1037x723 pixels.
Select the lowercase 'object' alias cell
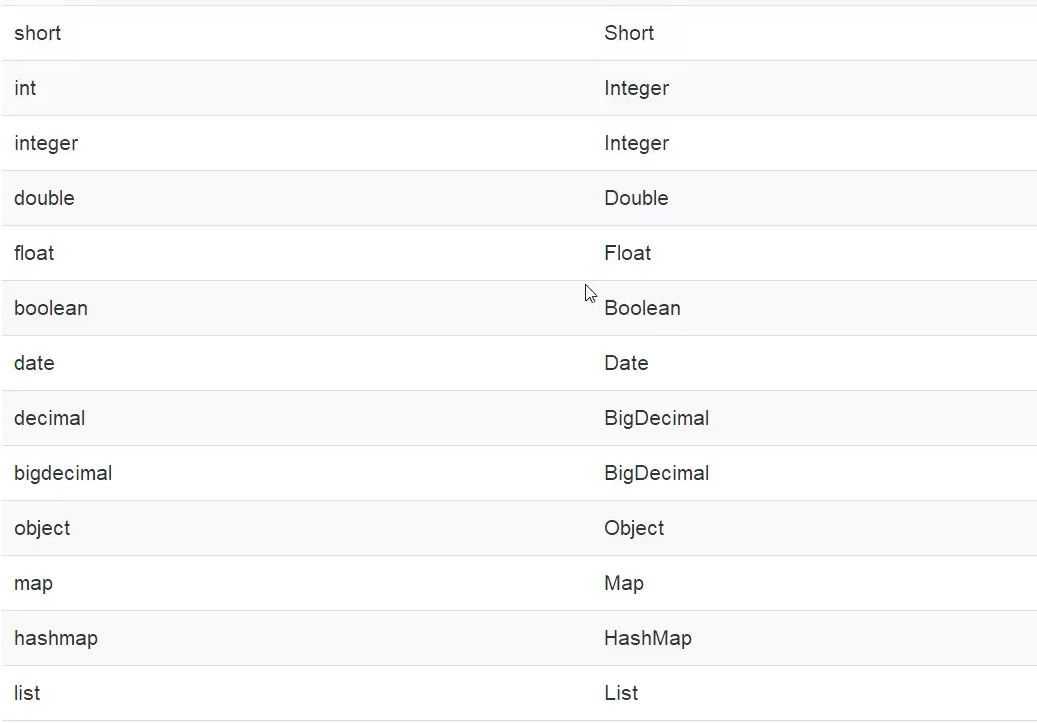click(42, 528)
